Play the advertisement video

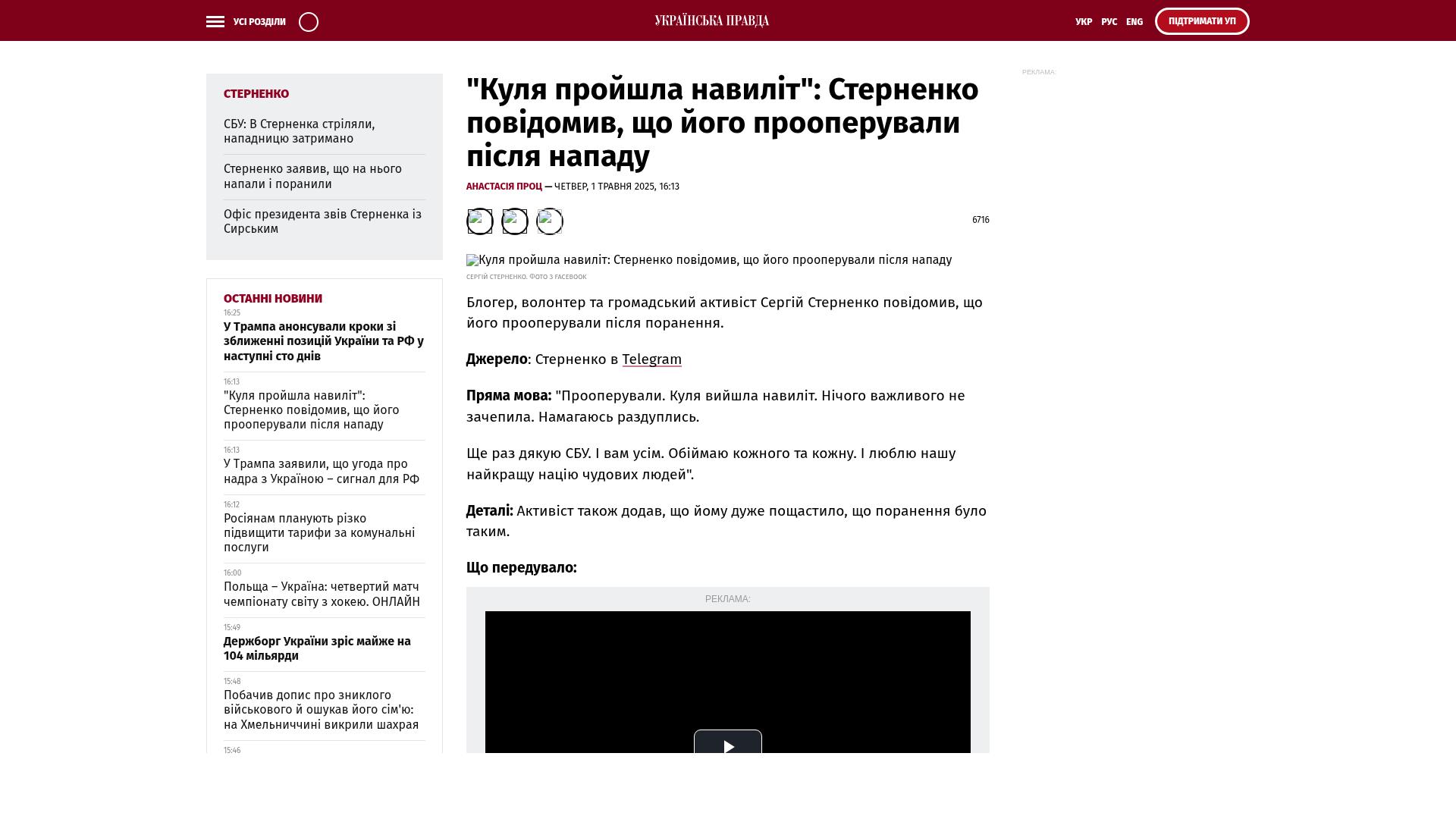tap(727, 745)
